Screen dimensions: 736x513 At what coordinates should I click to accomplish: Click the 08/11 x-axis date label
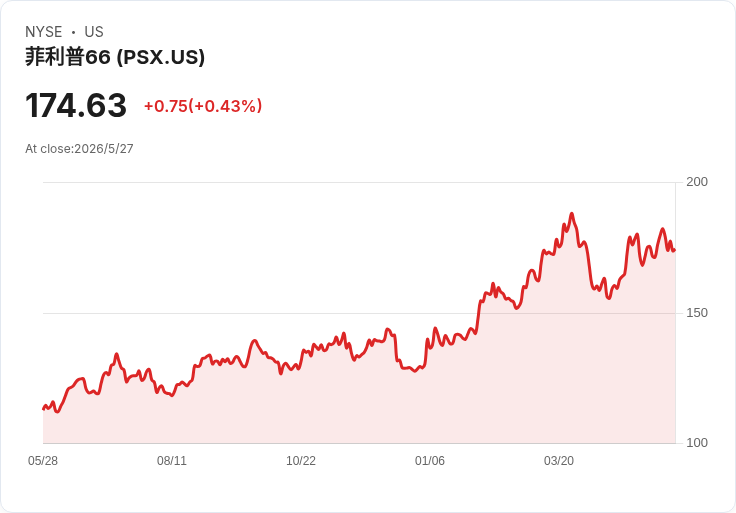(x=172, y=461)
